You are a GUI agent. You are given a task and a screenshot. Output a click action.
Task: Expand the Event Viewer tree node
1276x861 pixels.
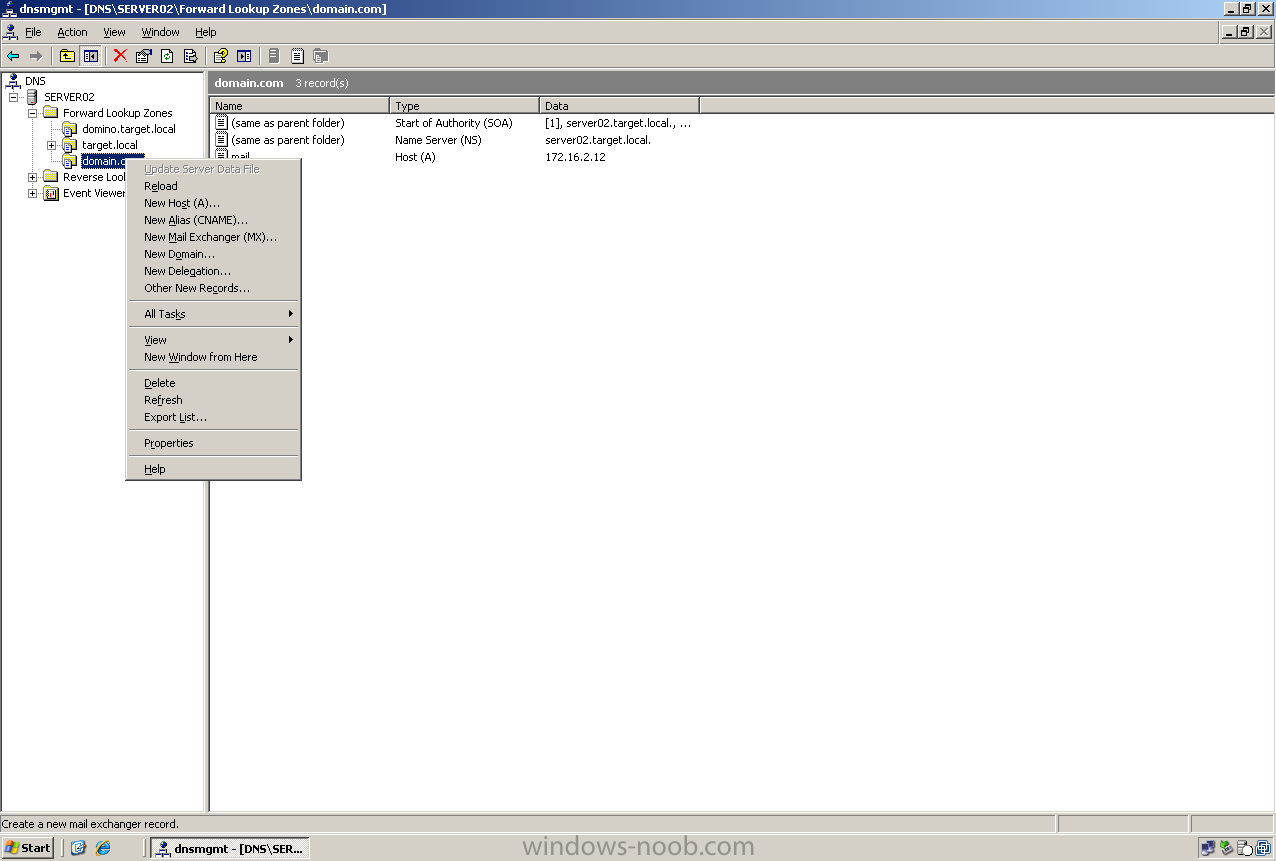tap(33, 193)
